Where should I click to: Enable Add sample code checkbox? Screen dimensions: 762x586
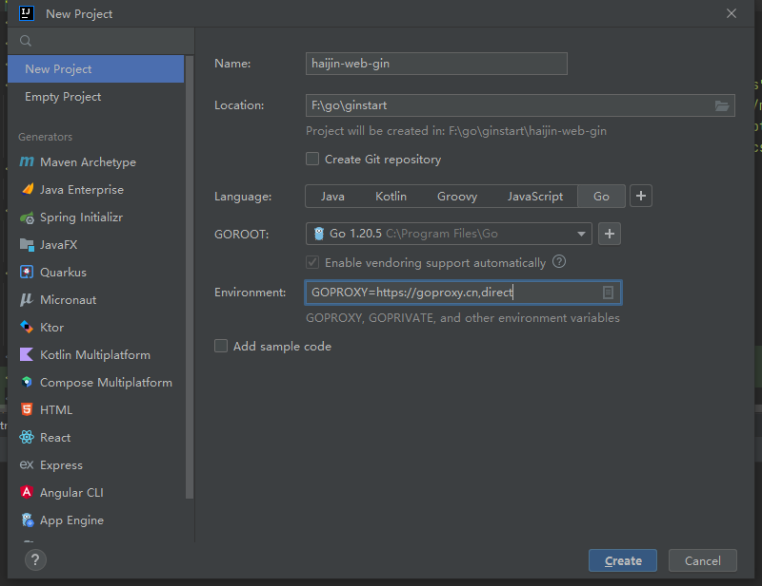221,346
